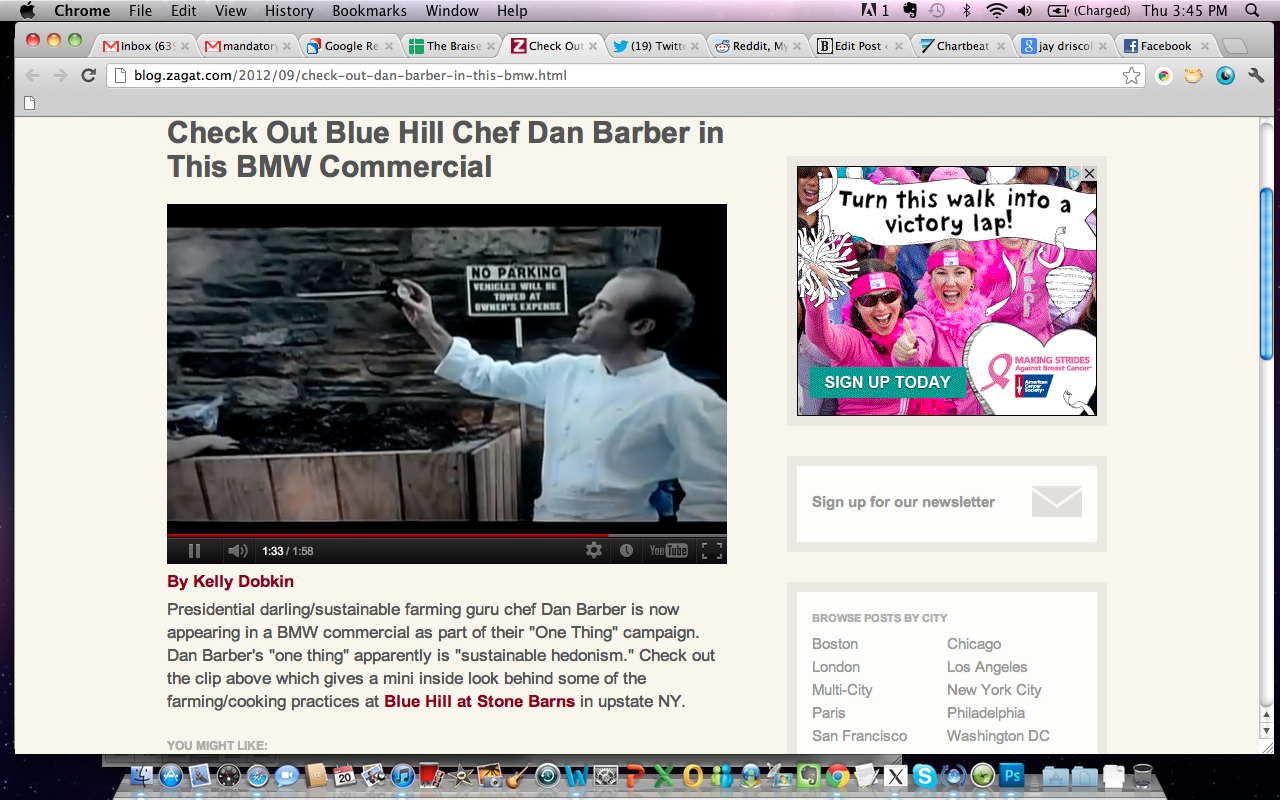Click the YouTube logo in player
1280x800 pixels.
668,551
